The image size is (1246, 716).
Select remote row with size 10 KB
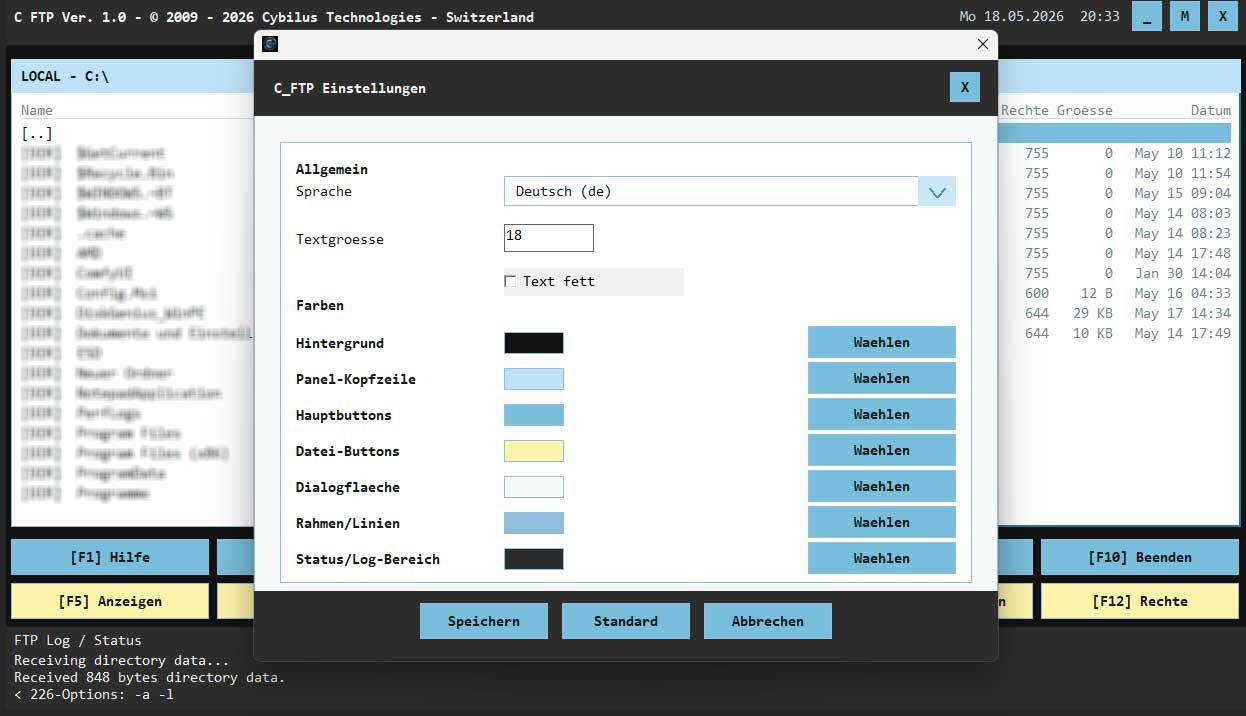(1116, 334)
